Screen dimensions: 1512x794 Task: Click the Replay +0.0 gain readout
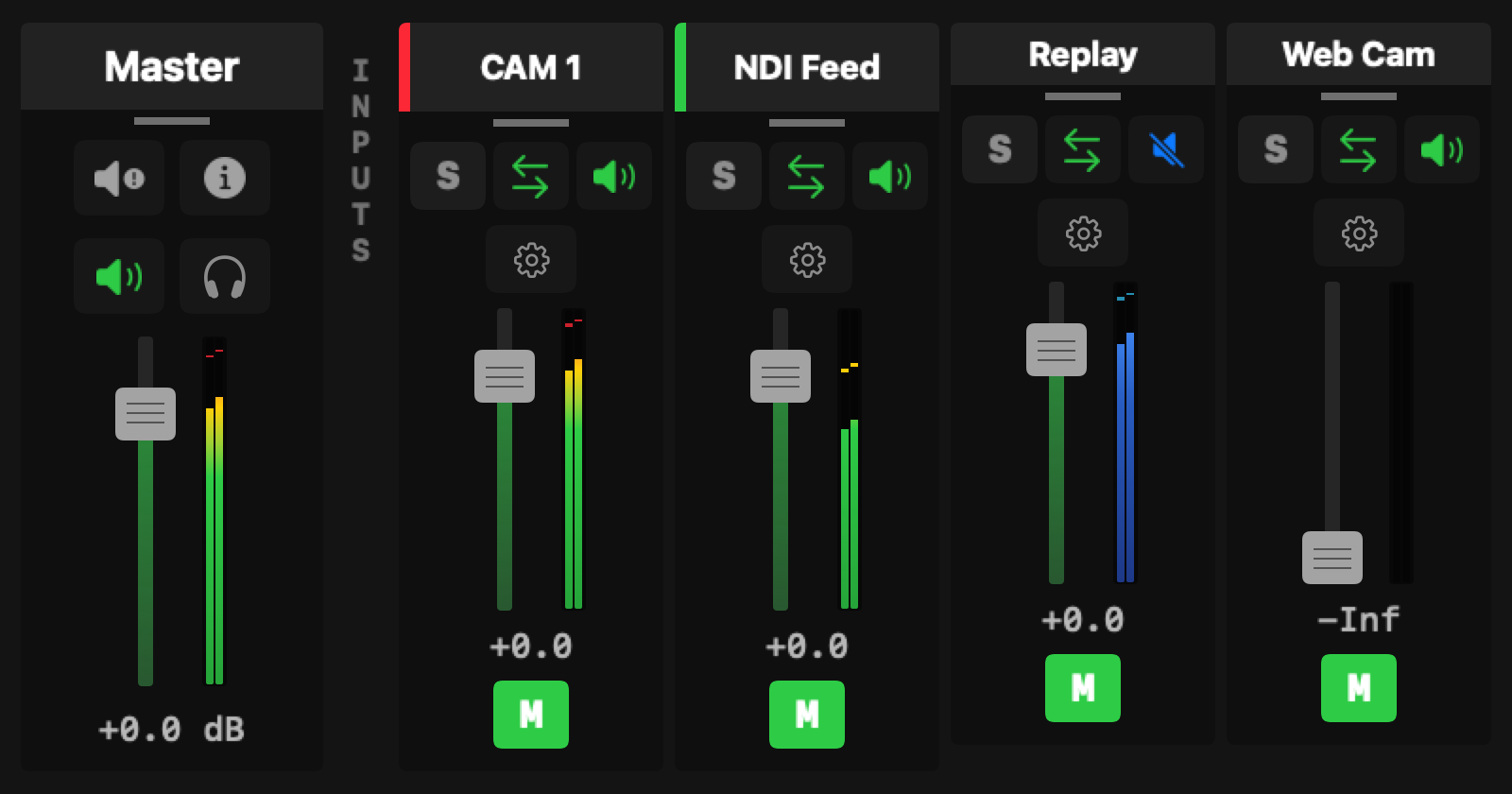click(x=1083, y=620)
